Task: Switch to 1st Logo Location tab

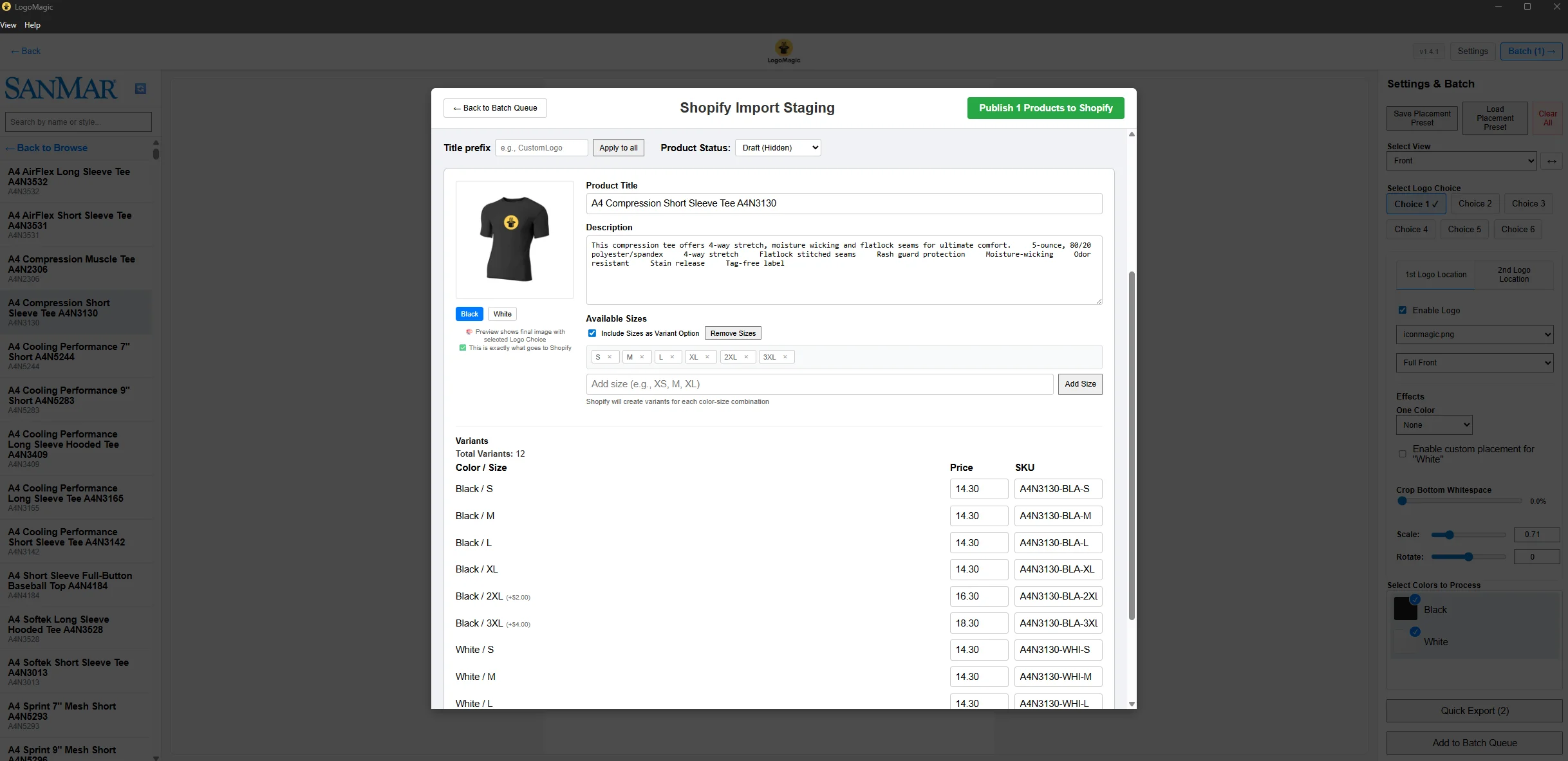Action: coord(1435,275)
